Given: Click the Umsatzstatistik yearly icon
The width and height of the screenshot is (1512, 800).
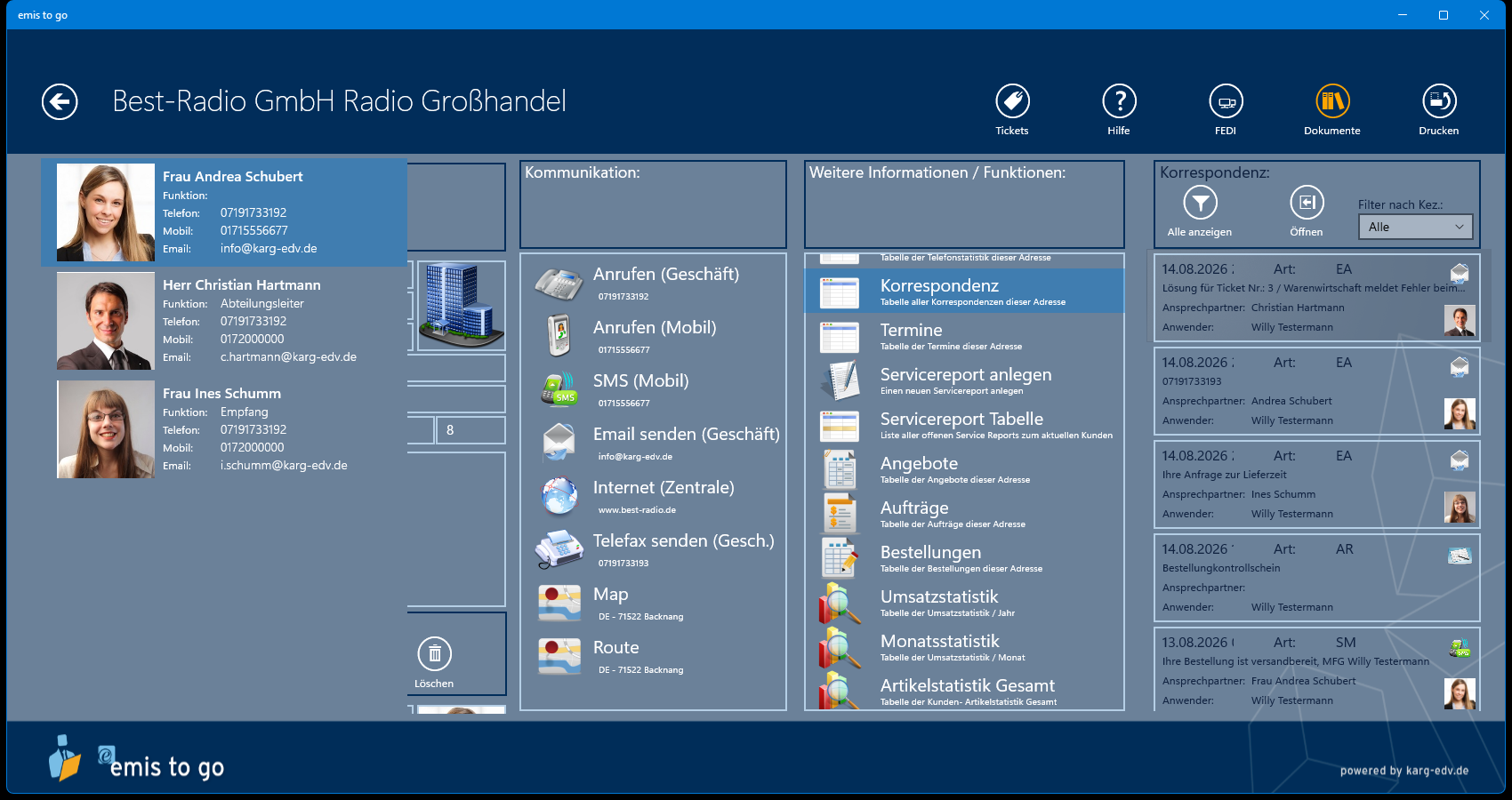Looking at the screenshot, I should [x=840, y=603].
